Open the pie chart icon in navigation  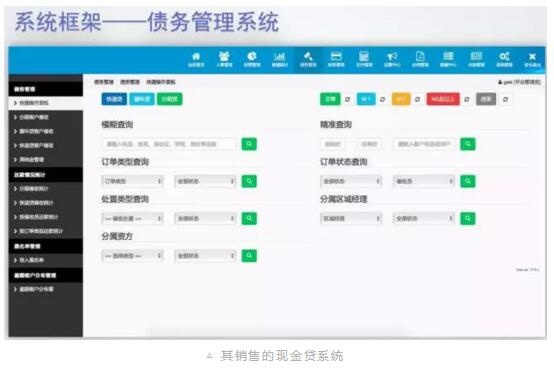pyautogui.click(x=252, y=59)
